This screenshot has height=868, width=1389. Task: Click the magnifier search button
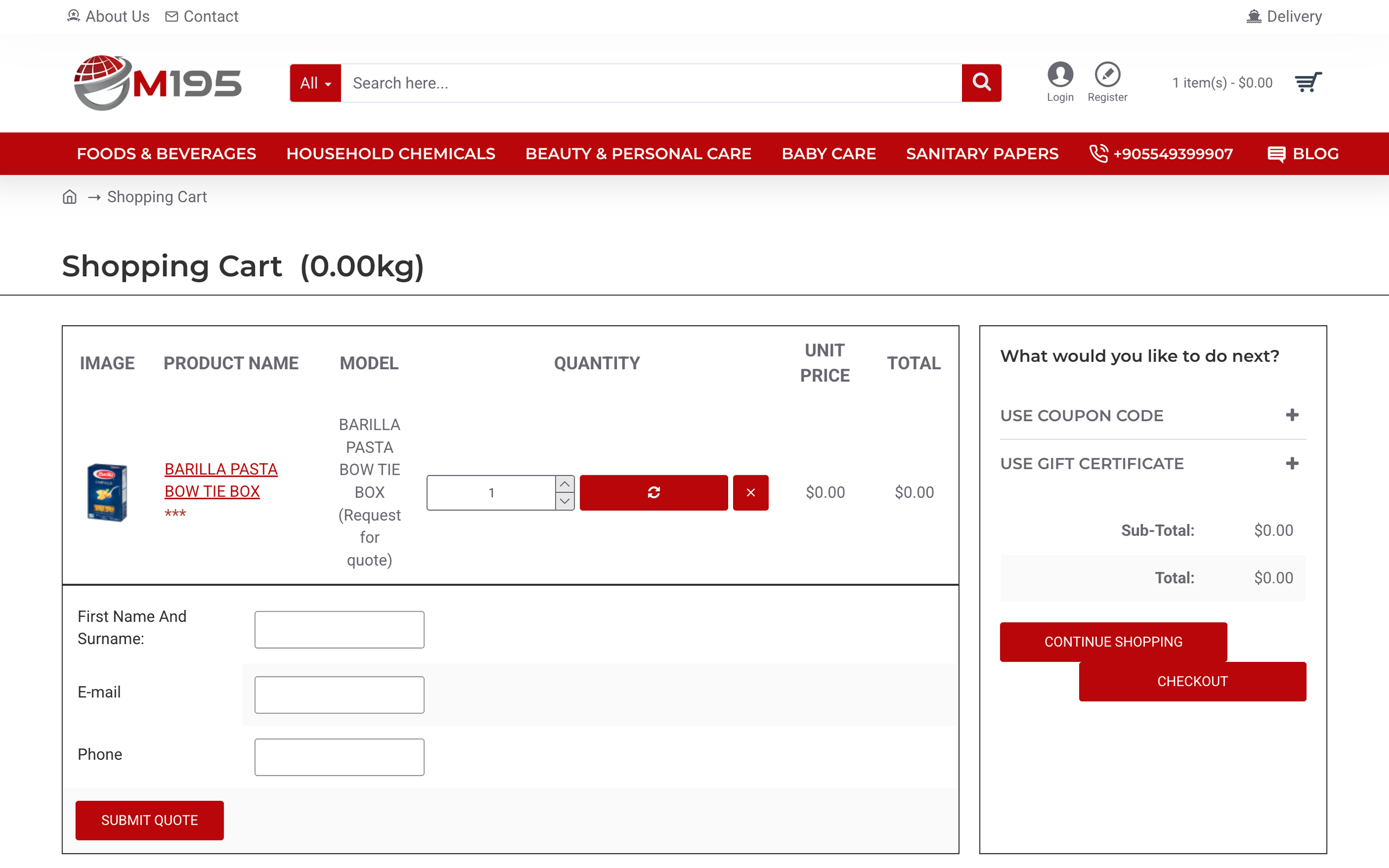981,82
